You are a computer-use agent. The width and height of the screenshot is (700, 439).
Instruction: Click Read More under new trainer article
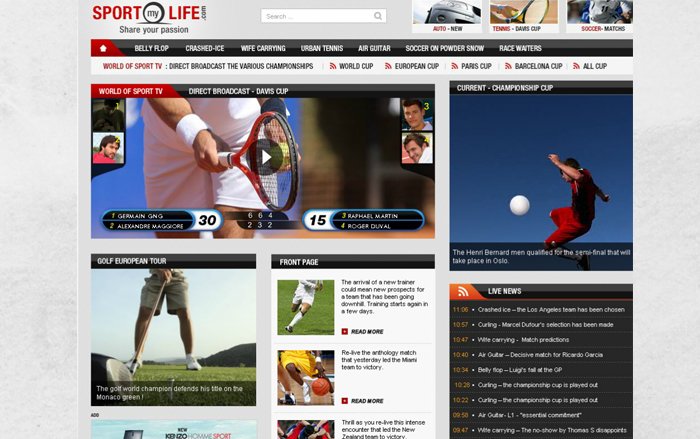pyautogui.click(x=367, y=331)
